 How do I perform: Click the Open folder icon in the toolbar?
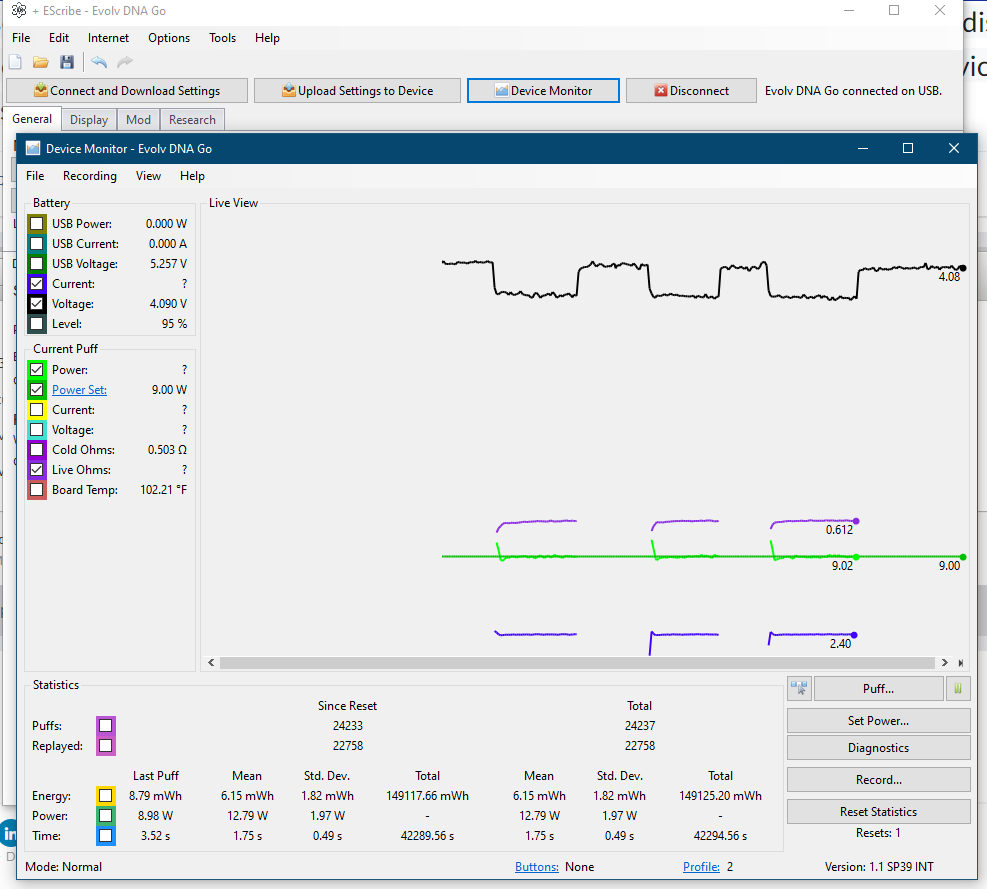41,62
